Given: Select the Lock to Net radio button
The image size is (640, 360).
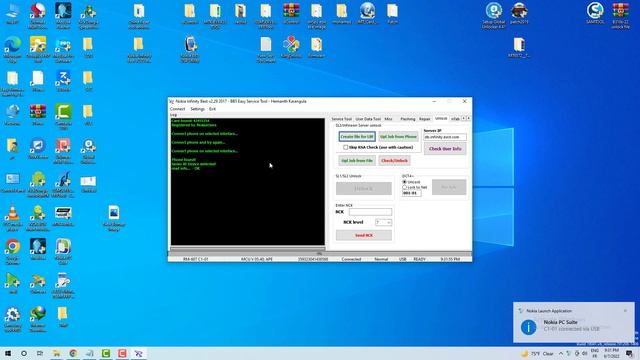Looking at the screenshot, I should click(404, 187).
